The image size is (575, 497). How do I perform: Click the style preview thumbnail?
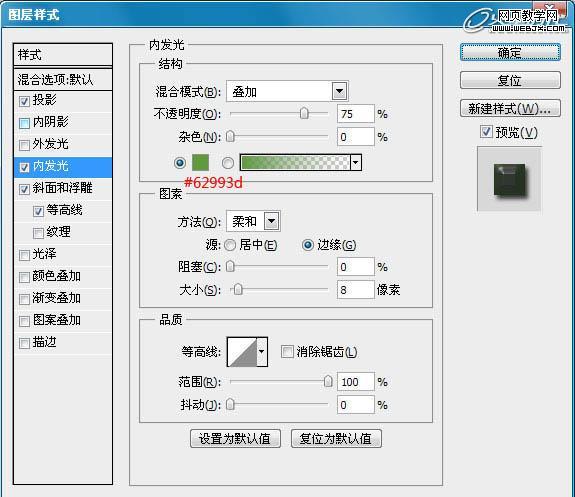coord(509,179)
